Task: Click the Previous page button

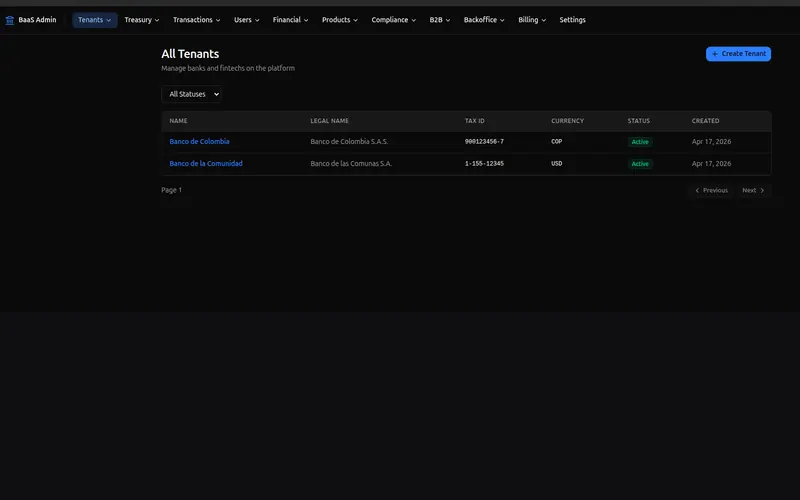Action: (711, 190)
